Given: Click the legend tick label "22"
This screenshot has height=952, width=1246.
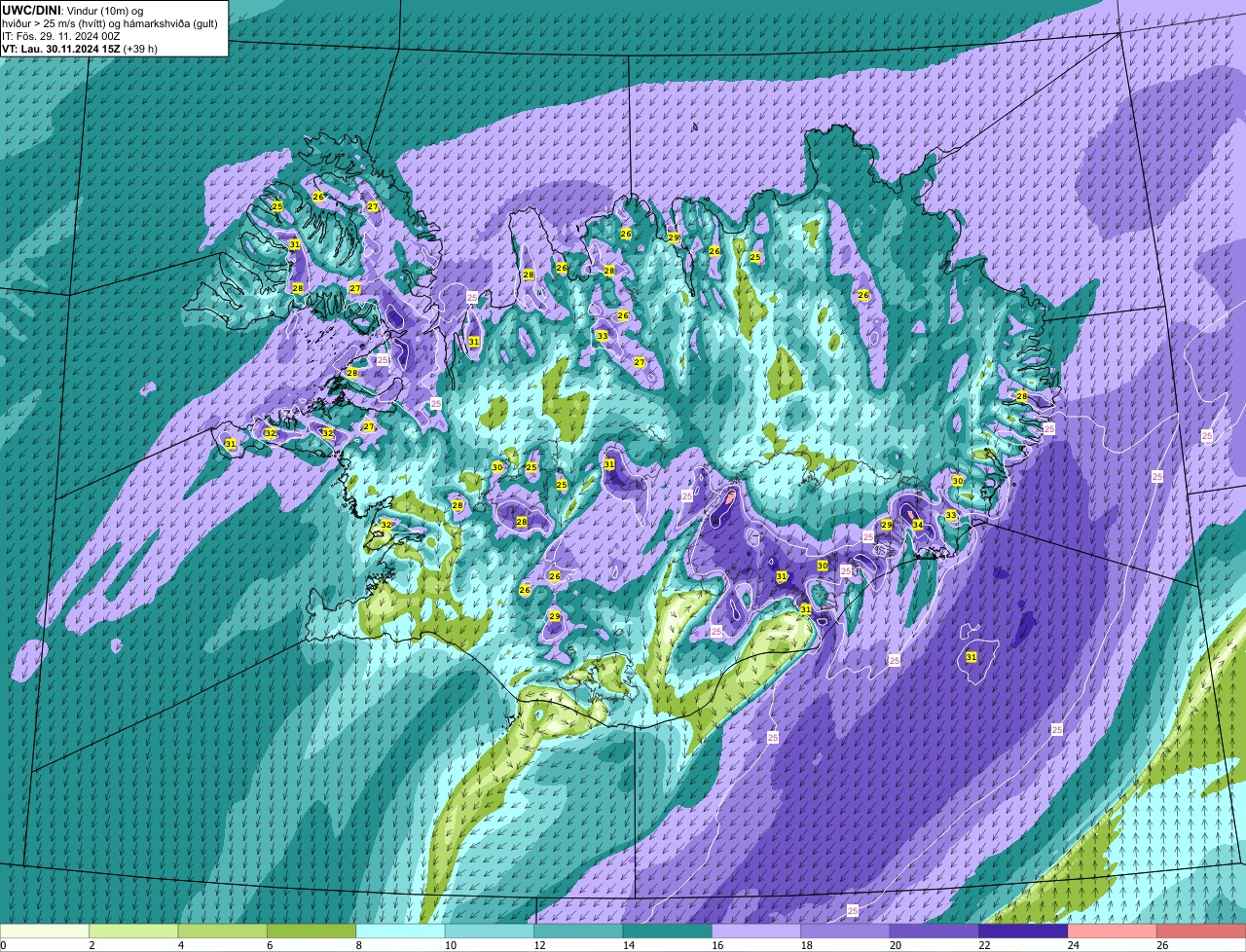Looking at the screenshot, I should point(983,945).
